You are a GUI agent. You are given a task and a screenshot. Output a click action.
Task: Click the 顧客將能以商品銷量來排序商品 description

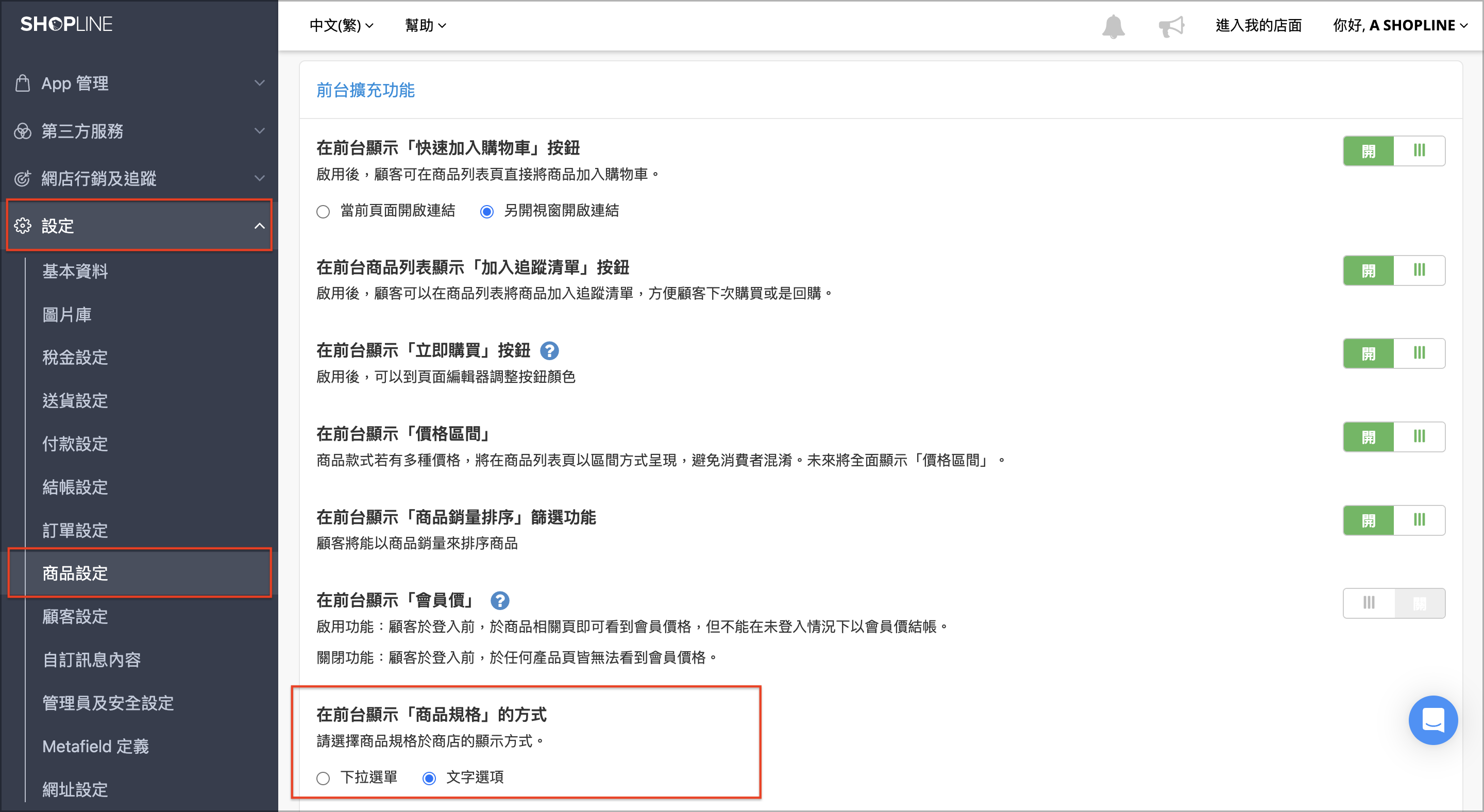[x=416, y=543]
